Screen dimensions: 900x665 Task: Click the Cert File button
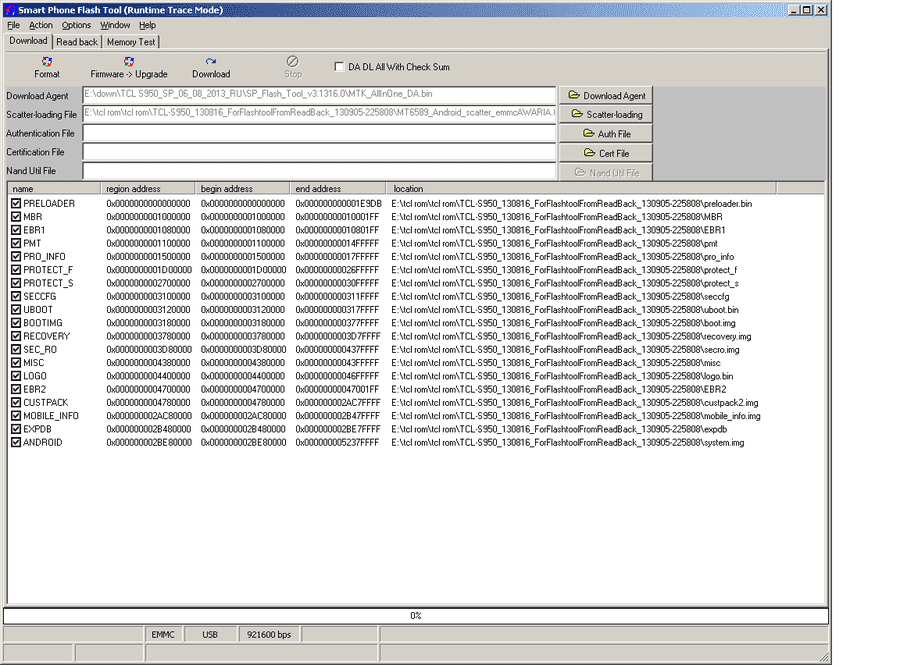[606, 153]
